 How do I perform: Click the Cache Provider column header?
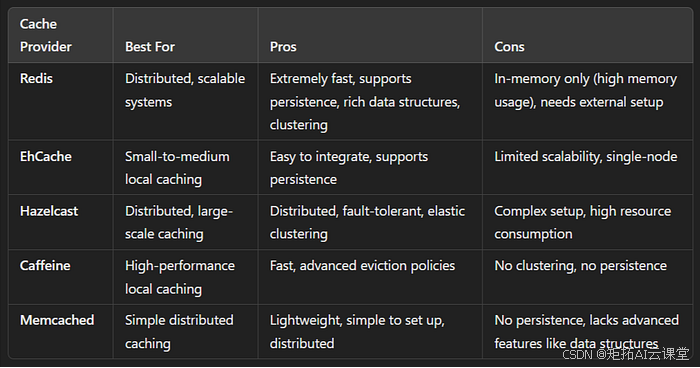coord(46,35)
